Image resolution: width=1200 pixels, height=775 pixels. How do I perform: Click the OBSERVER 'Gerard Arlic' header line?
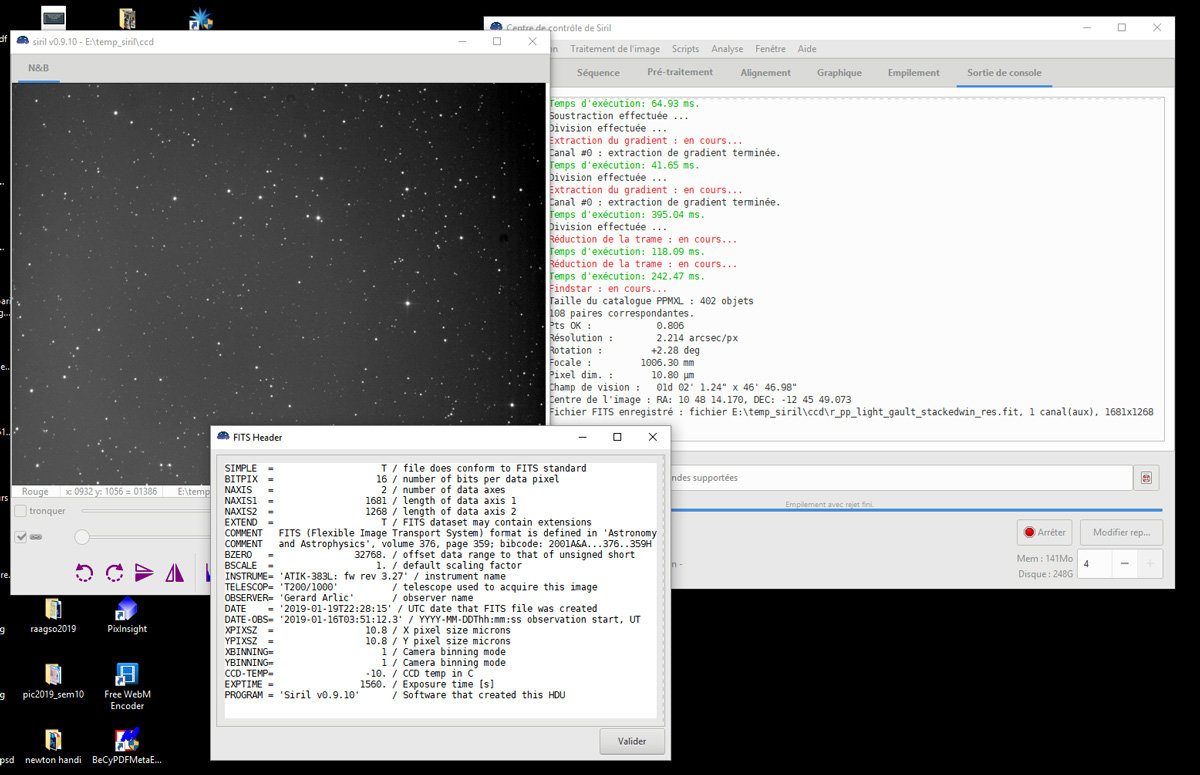tap(349, 598)
